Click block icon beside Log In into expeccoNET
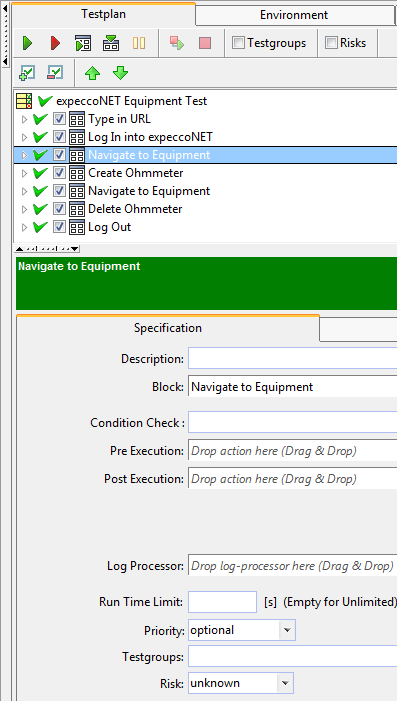The width and height of the screenshot is (397, 701). [77, 137]
